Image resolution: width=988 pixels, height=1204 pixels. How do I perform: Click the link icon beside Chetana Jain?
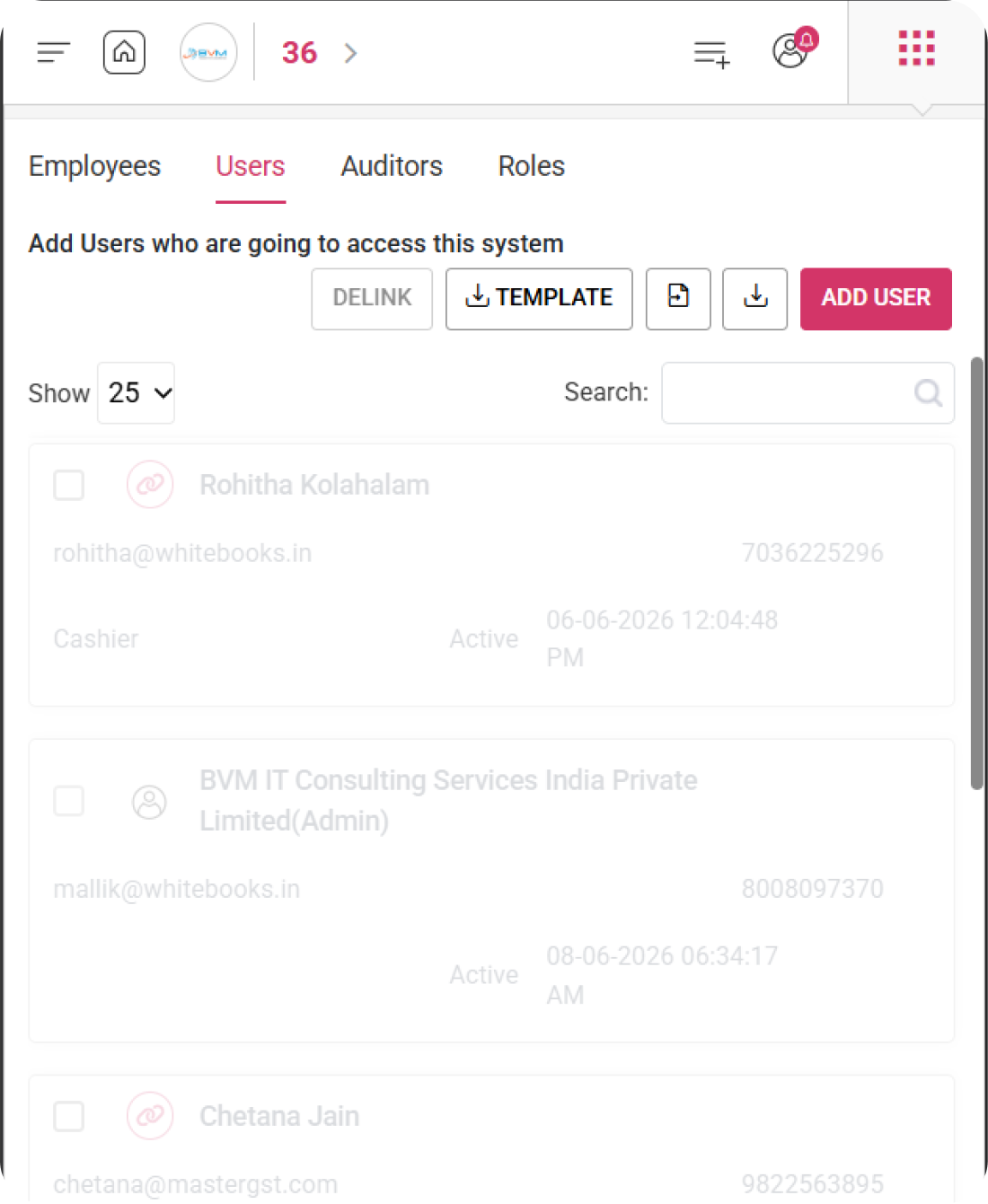pos(150,1116)
